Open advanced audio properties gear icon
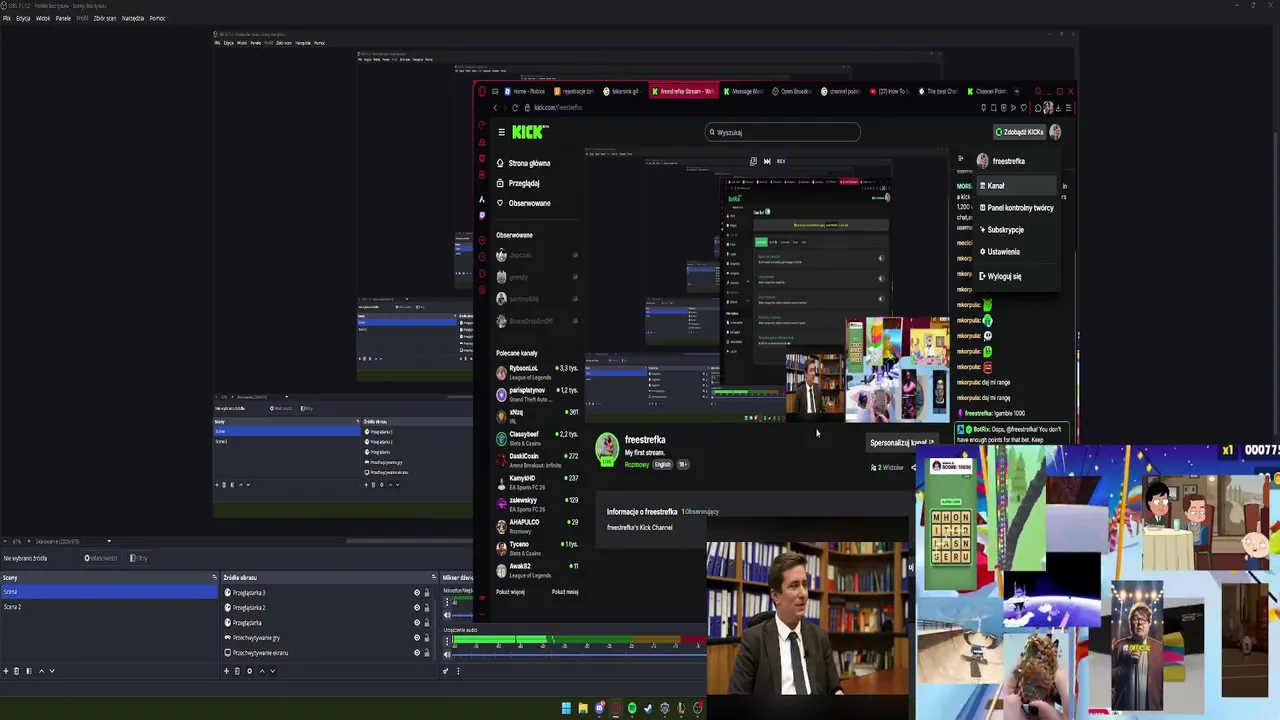Image resolution: width=1280 pixels, height=720 pixels. pos(446,671)
